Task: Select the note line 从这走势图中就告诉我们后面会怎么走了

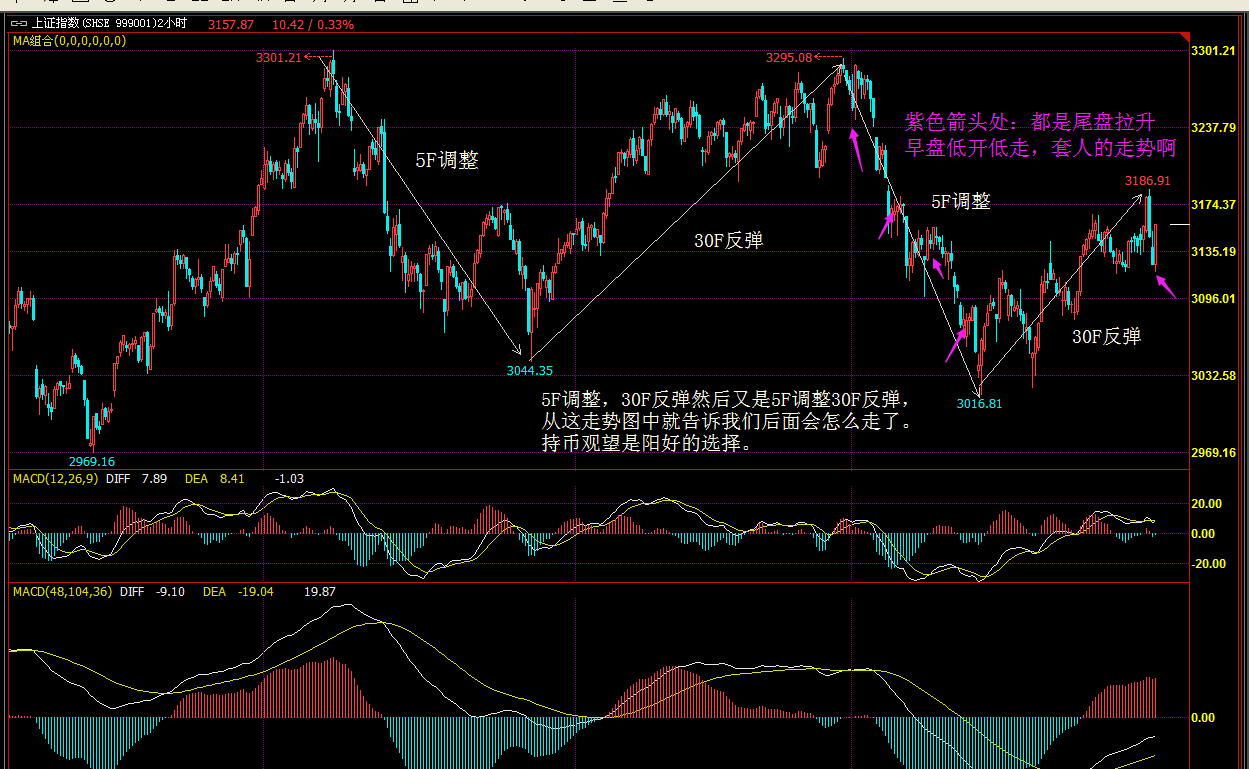Action: (x=726, y=421)
